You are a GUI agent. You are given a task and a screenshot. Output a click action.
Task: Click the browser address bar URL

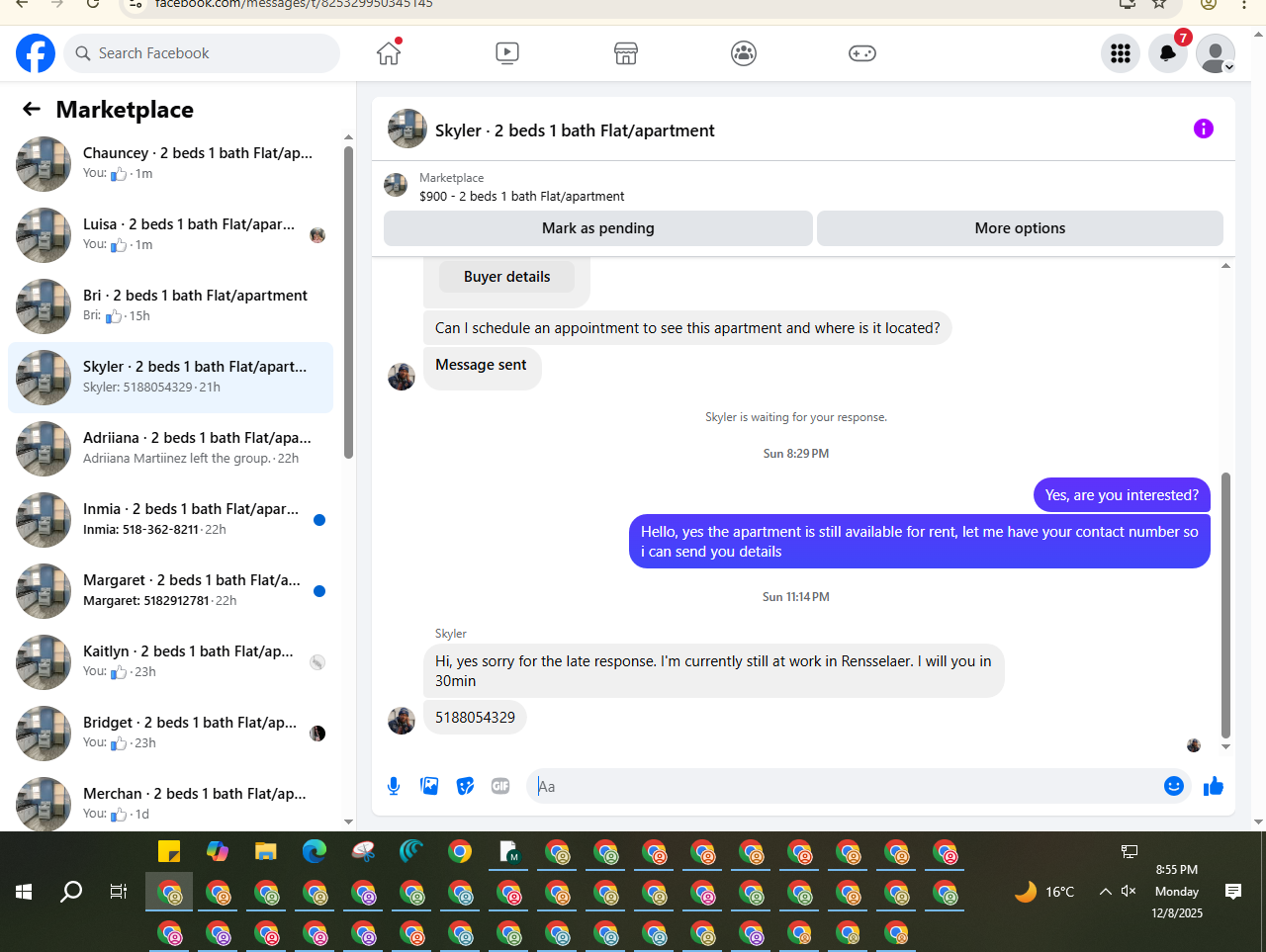pos(295,4)
